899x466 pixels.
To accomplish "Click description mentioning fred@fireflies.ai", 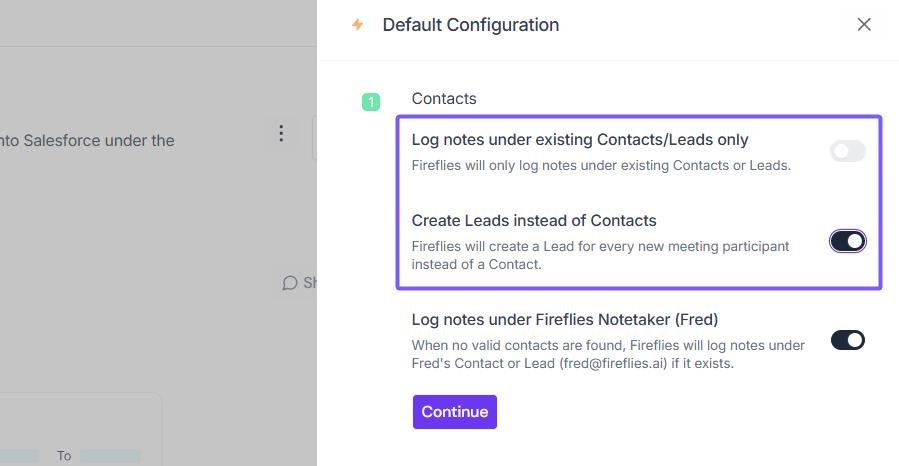I will click(x=607, y=355).
